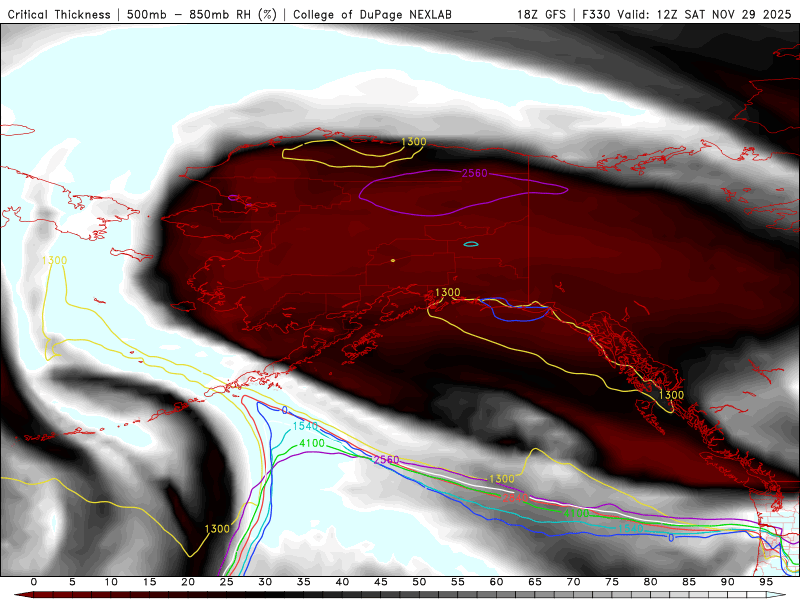The width and height of the screenshot is (800, 600).
Task: Click the "45" tick on the RH colorbar
Action: [381, 582]
